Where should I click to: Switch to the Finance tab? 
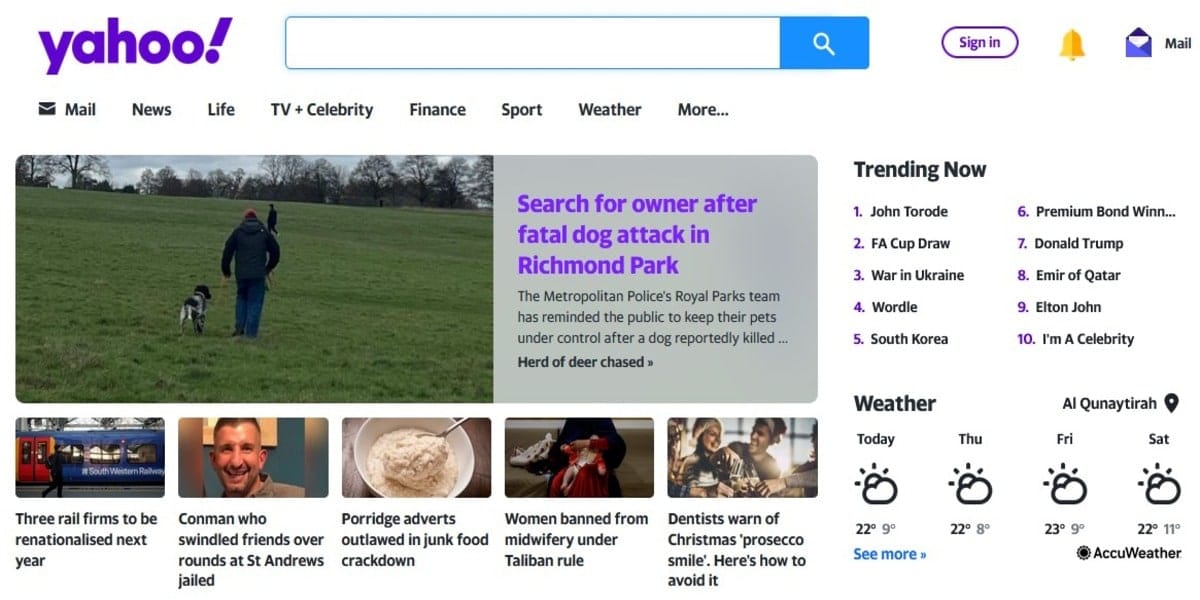click(x=437, y=110)
